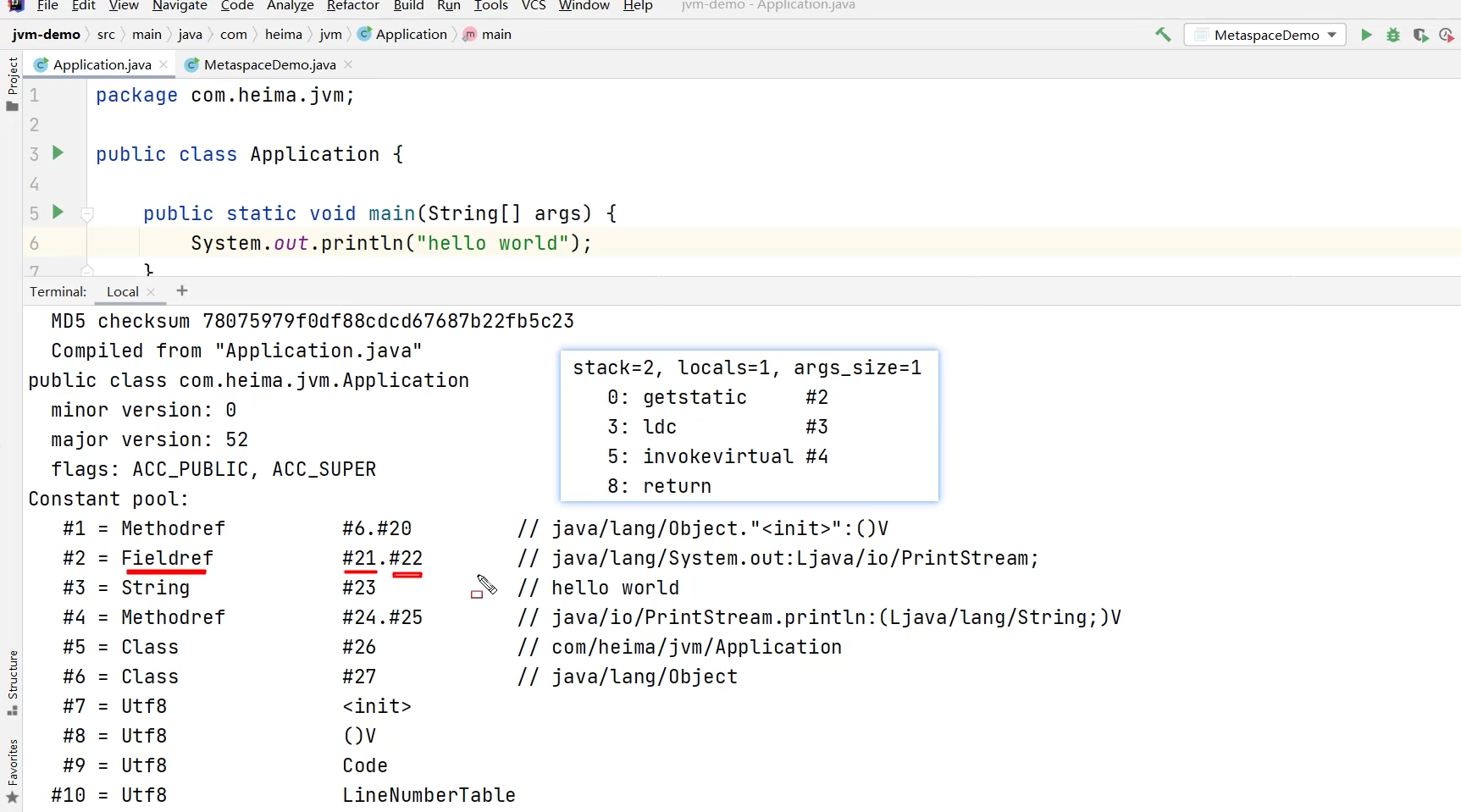This screenshot has width=1461, height=812.
Task: Open the Project tool window
Action: (x=12, y=83)
